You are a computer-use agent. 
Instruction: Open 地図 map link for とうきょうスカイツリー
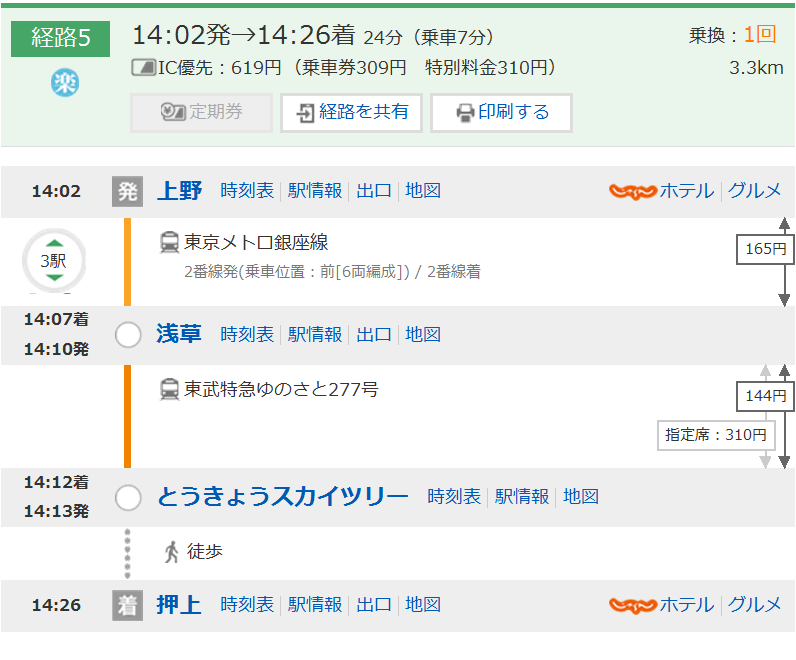581,497
